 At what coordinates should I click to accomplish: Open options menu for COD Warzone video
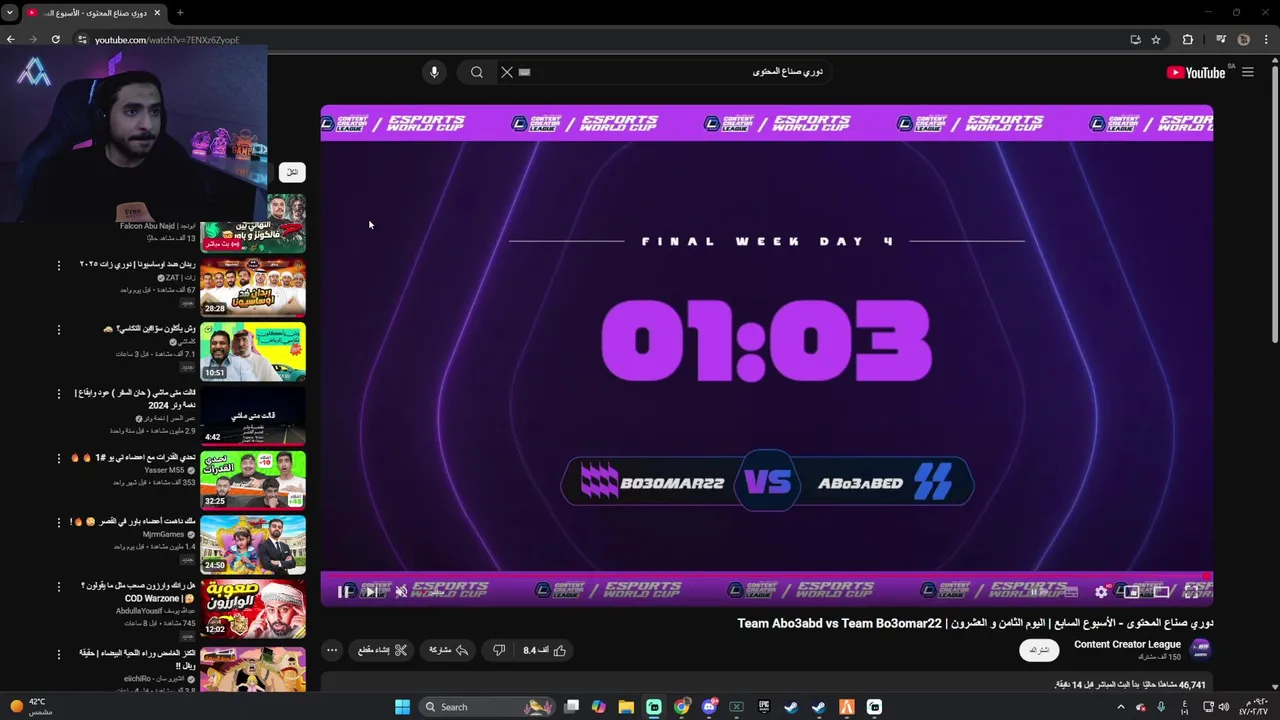tap(58, 586)
